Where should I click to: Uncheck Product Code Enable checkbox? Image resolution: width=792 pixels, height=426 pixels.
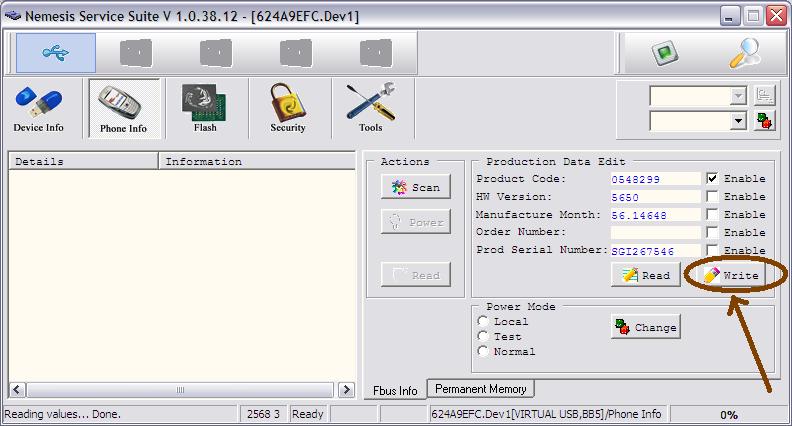(x=712, y=178)
